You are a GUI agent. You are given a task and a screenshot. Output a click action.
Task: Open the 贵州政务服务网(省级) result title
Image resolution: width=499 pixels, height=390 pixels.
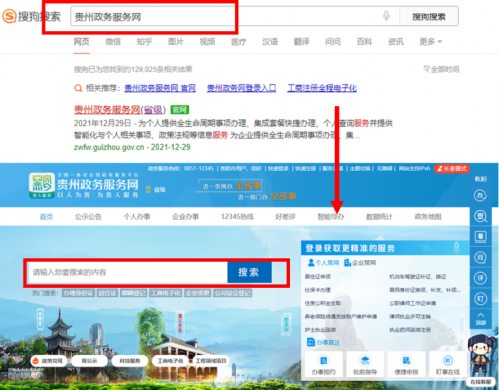tap(120, 109)
